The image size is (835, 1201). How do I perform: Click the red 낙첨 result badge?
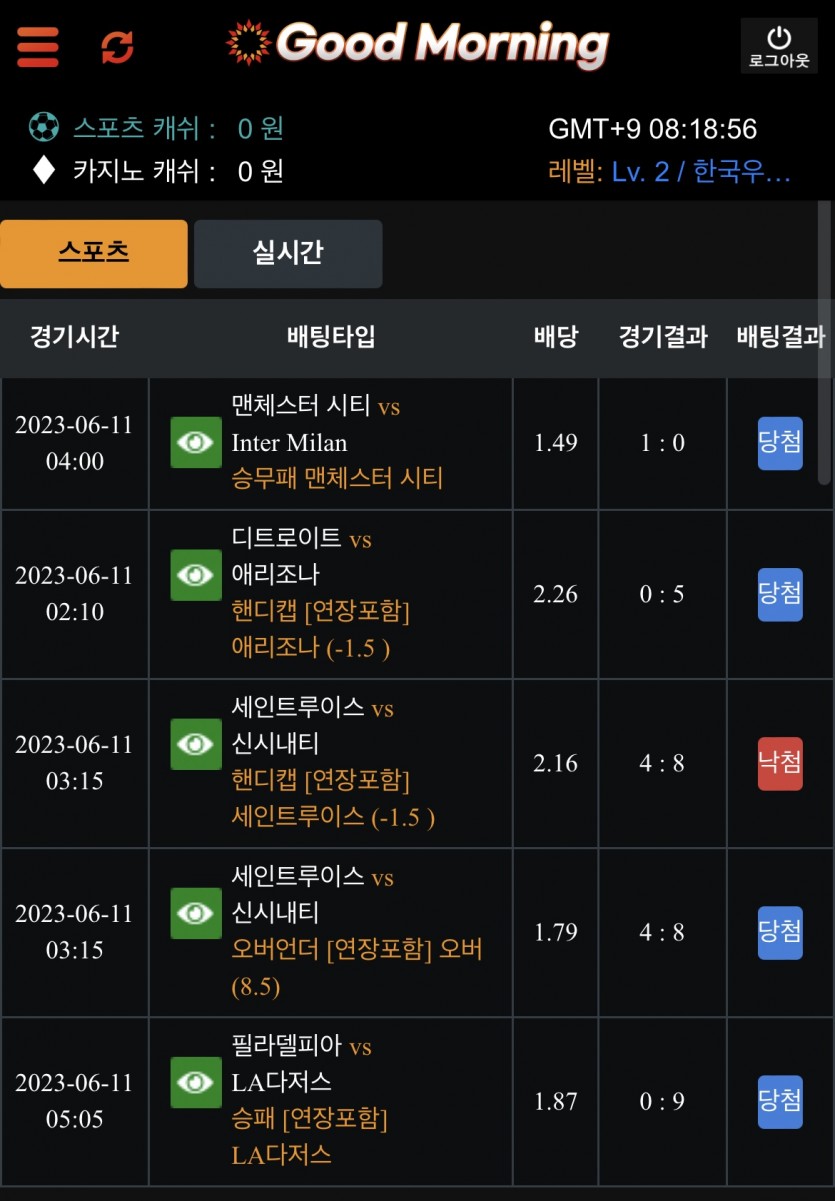[780, 763]
